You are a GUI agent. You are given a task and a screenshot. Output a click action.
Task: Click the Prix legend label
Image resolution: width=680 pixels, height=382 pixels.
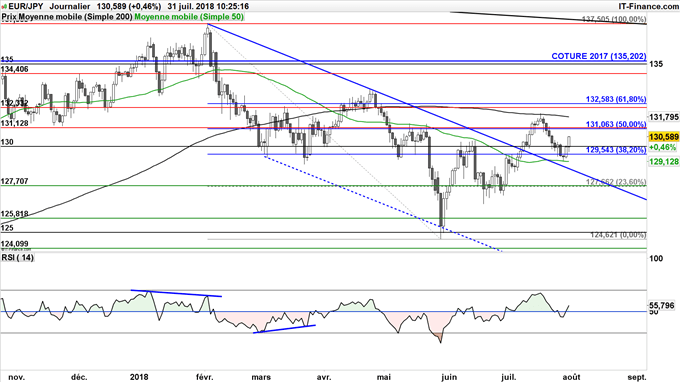tap(9, 17)
